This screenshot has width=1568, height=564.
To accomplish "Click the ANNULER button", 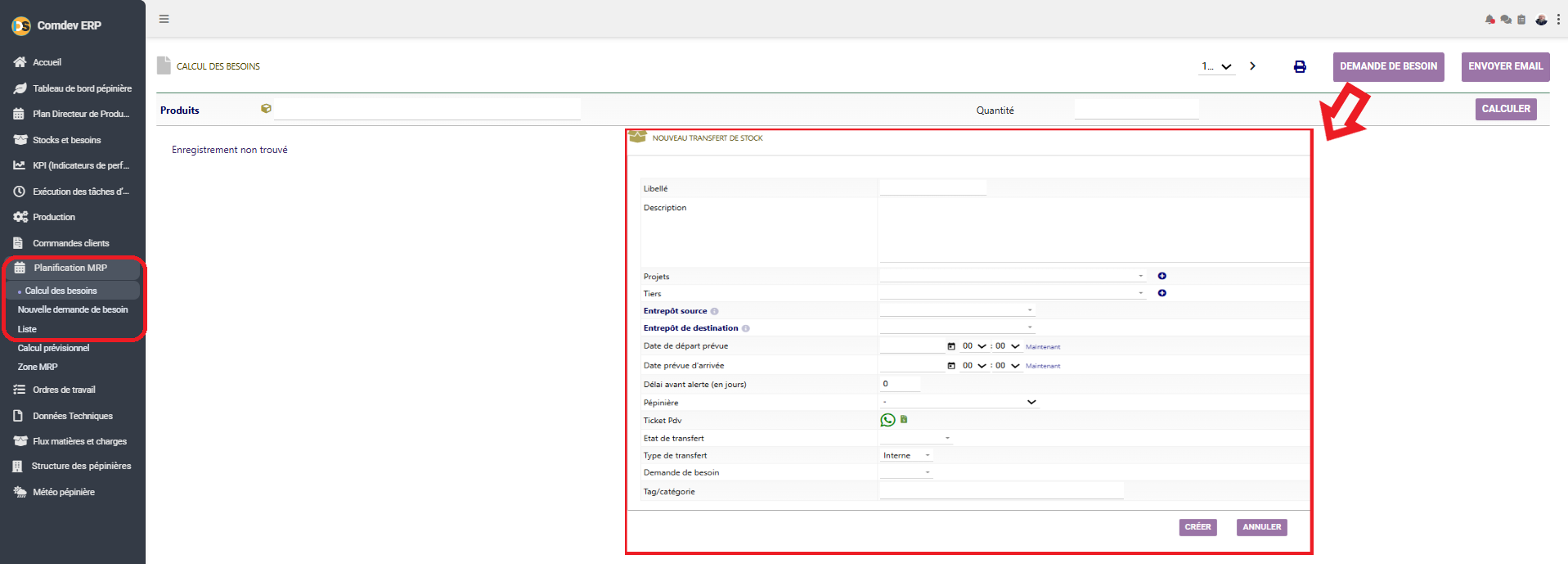I will 1262,527.
